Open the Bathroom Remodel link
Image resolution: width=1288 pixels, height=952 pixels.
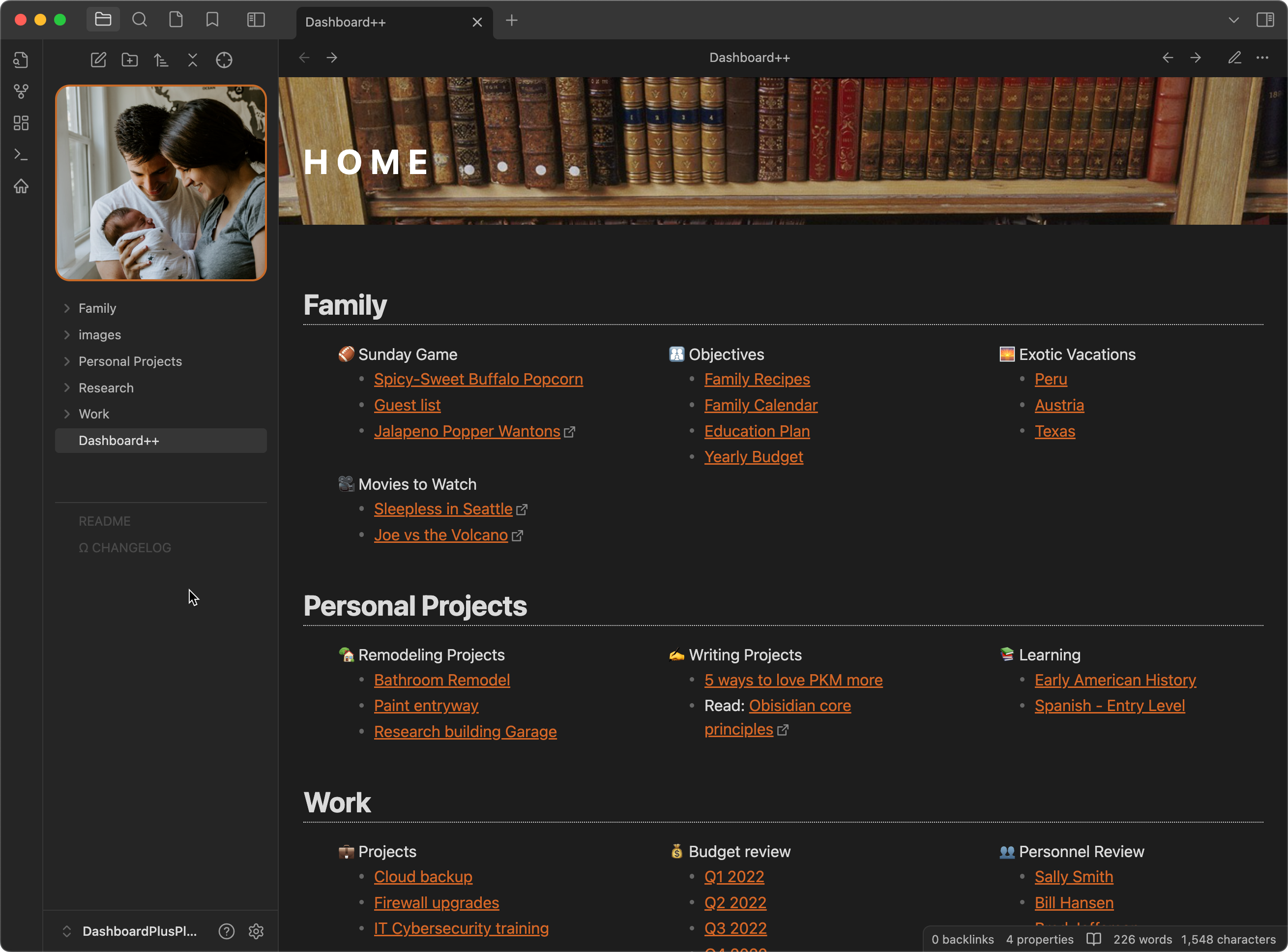442,680
